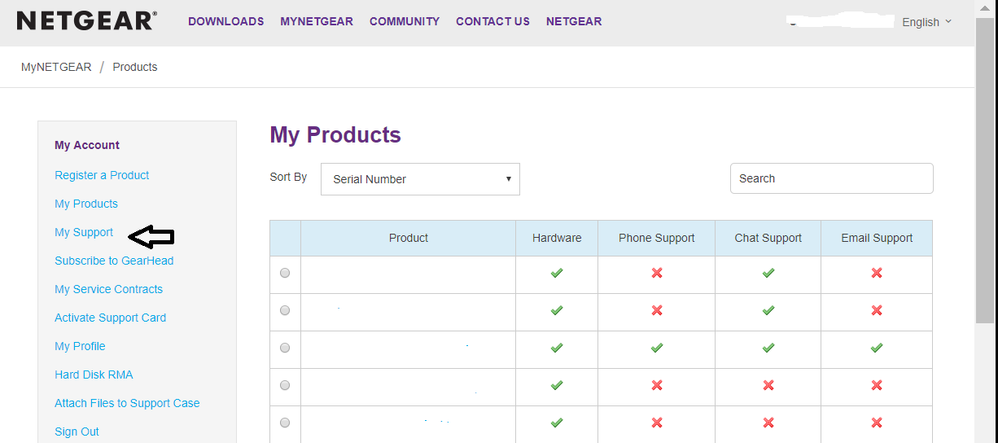
Task: Click red Email Support X in fifth row
Action: pyautogui.click(x=876, y=422)
